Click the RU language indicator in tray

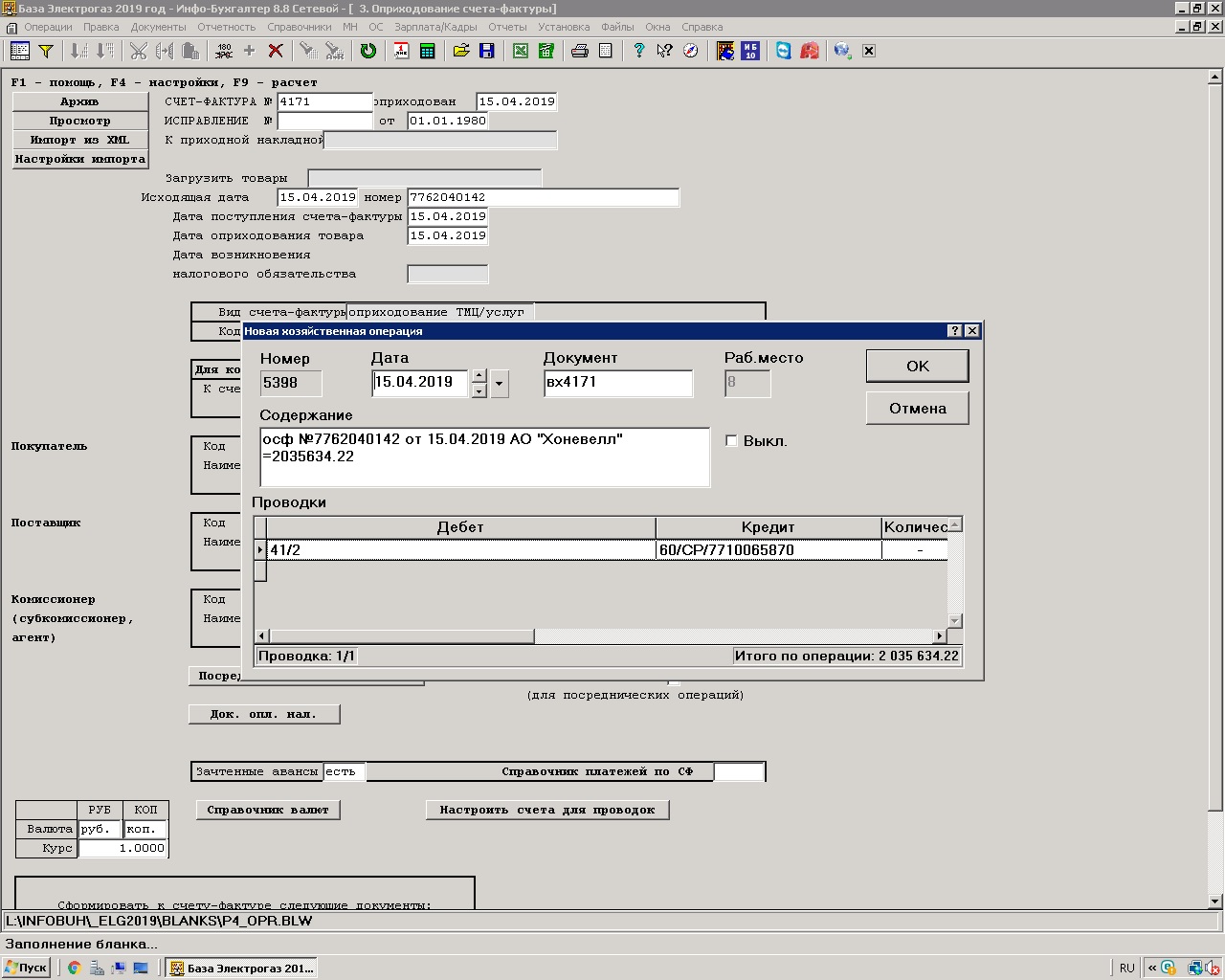[1126, 968]
